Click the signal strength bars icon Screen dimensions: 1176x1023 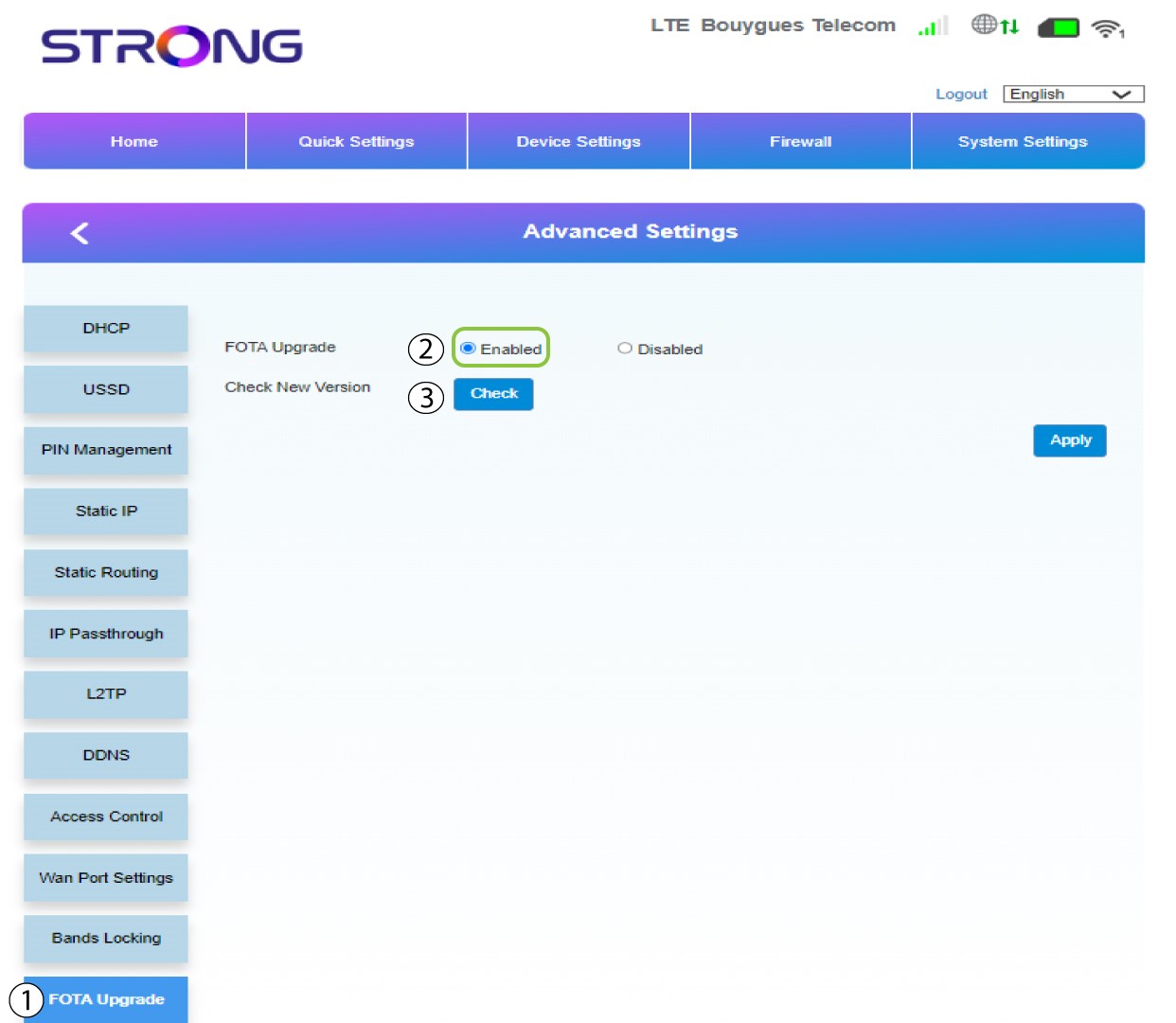933,27
